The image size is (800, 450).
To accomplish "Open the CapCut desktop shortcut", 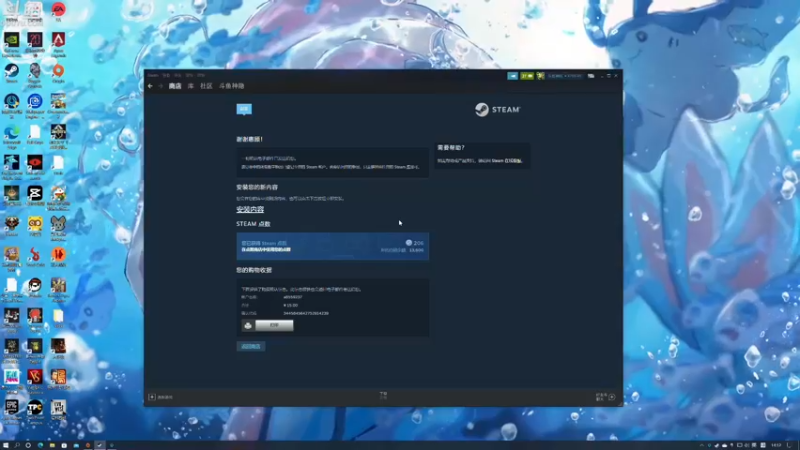I will coord(35,196).
